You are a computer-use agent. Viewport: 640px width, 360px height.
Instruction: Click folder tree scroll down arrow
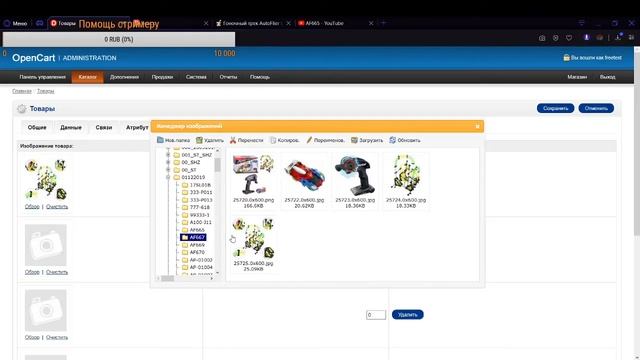point(217,272)
